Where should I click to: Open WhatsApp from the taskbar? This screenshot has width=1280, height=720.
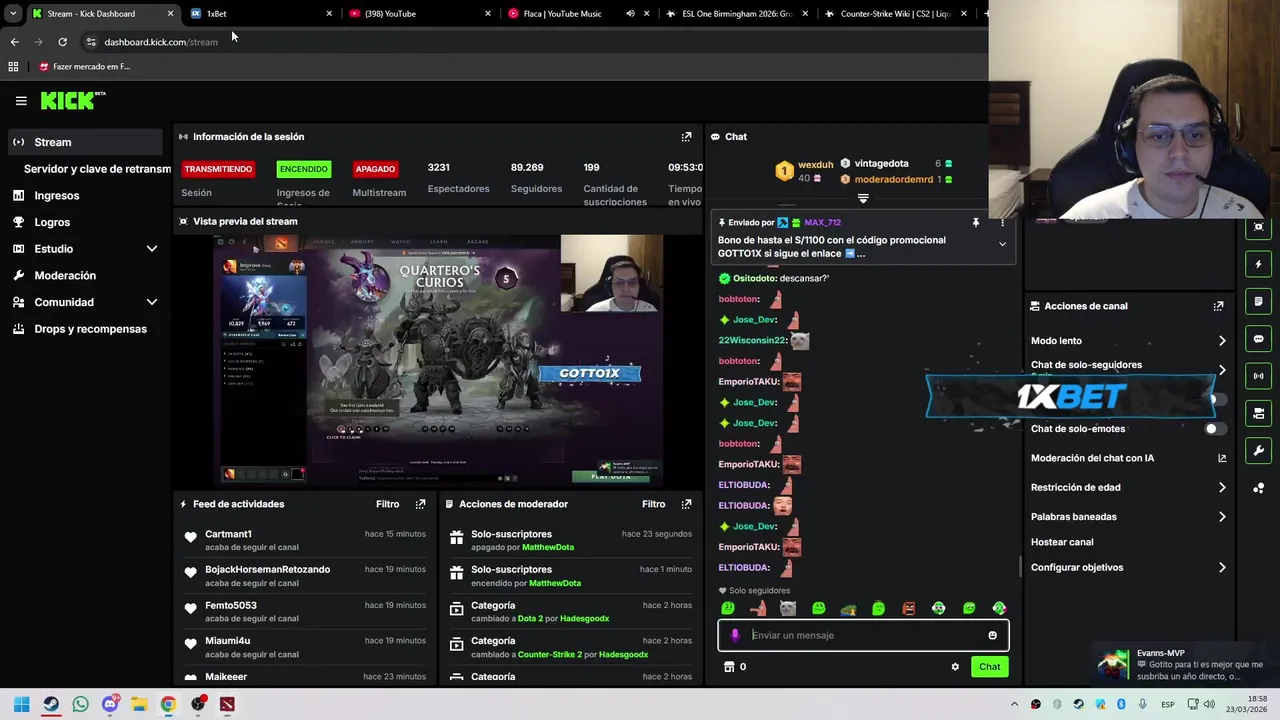tap(80, 704)
